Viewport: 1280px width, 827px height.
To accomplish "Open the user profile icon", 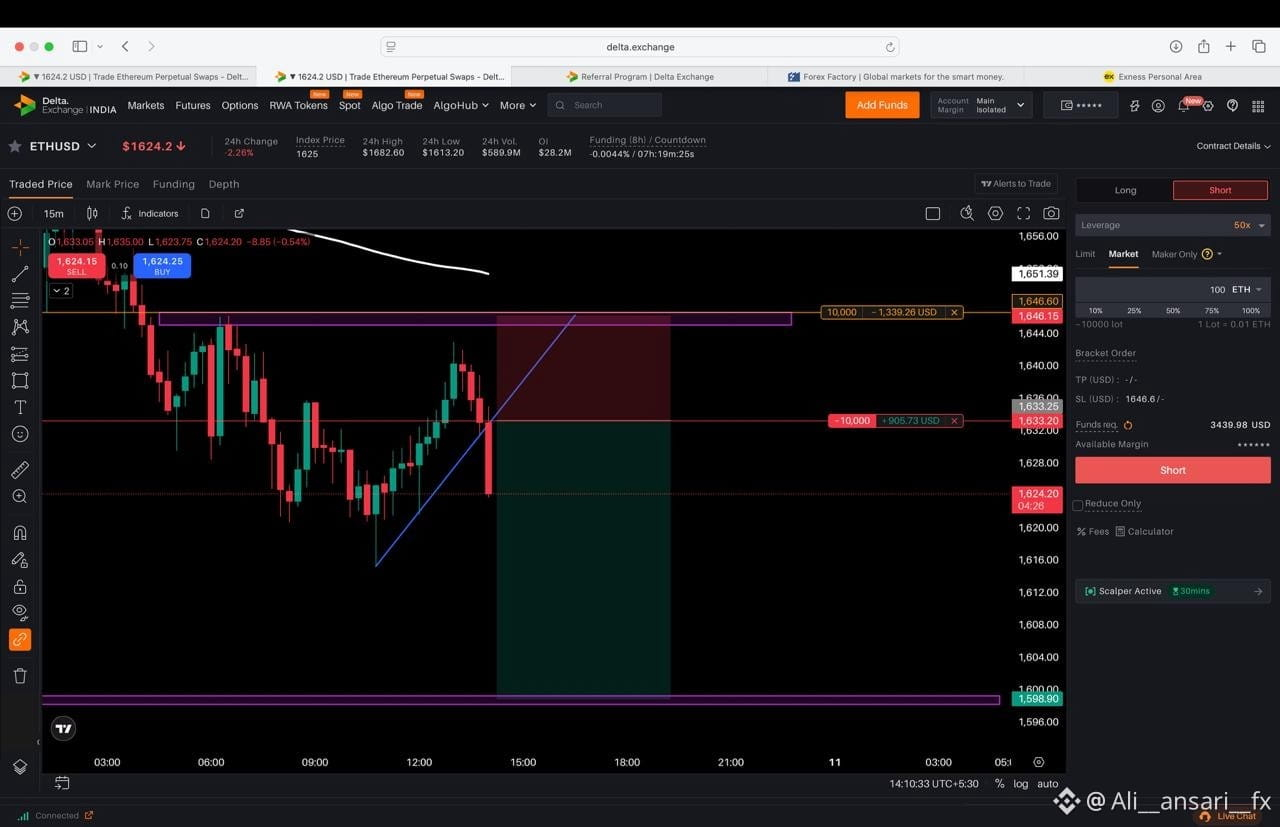I will pyautogui.click(x=1158, y=106).
